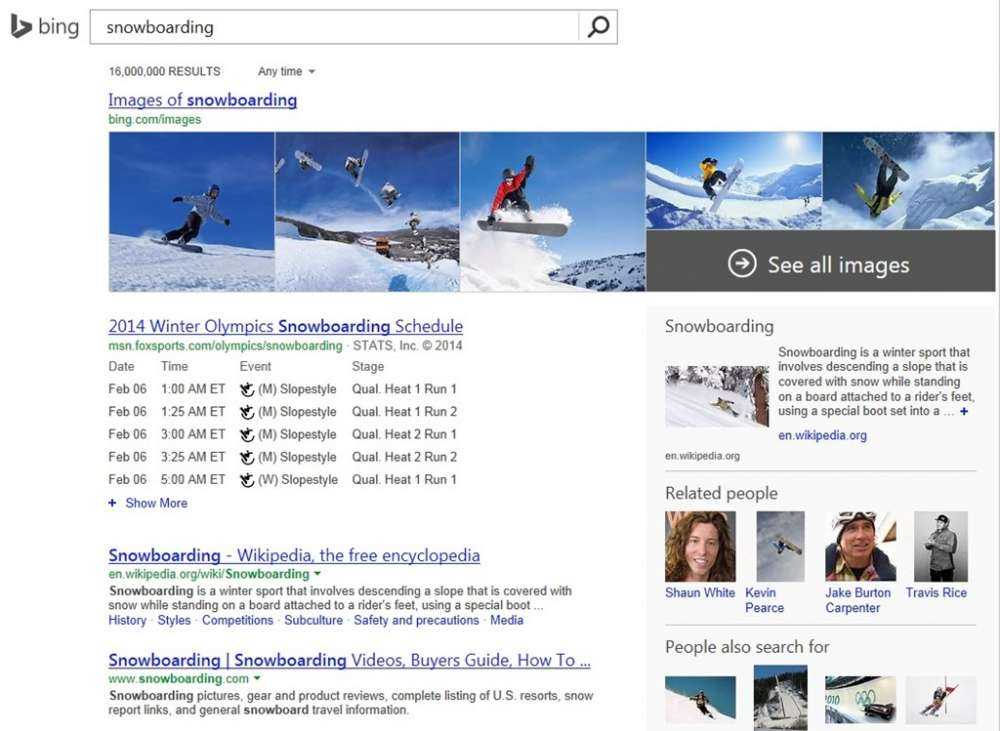Screen dimensions: 1000x731
Task: Go to the History section of Wikipedia result
Action: pos(127,620)
